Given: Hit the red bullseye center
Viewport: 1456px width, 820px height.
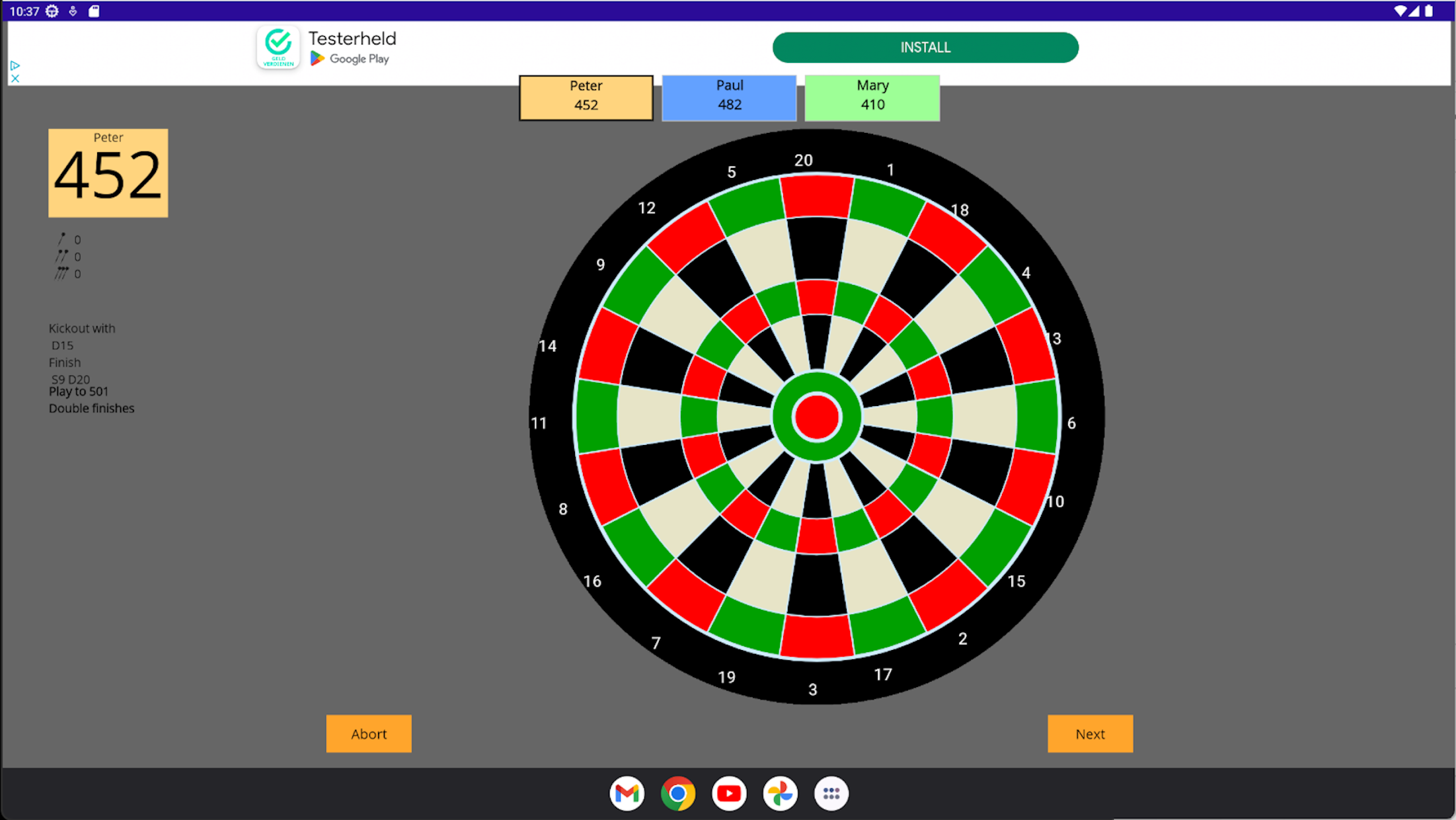Looking at the screenshot, I should 817,417.
